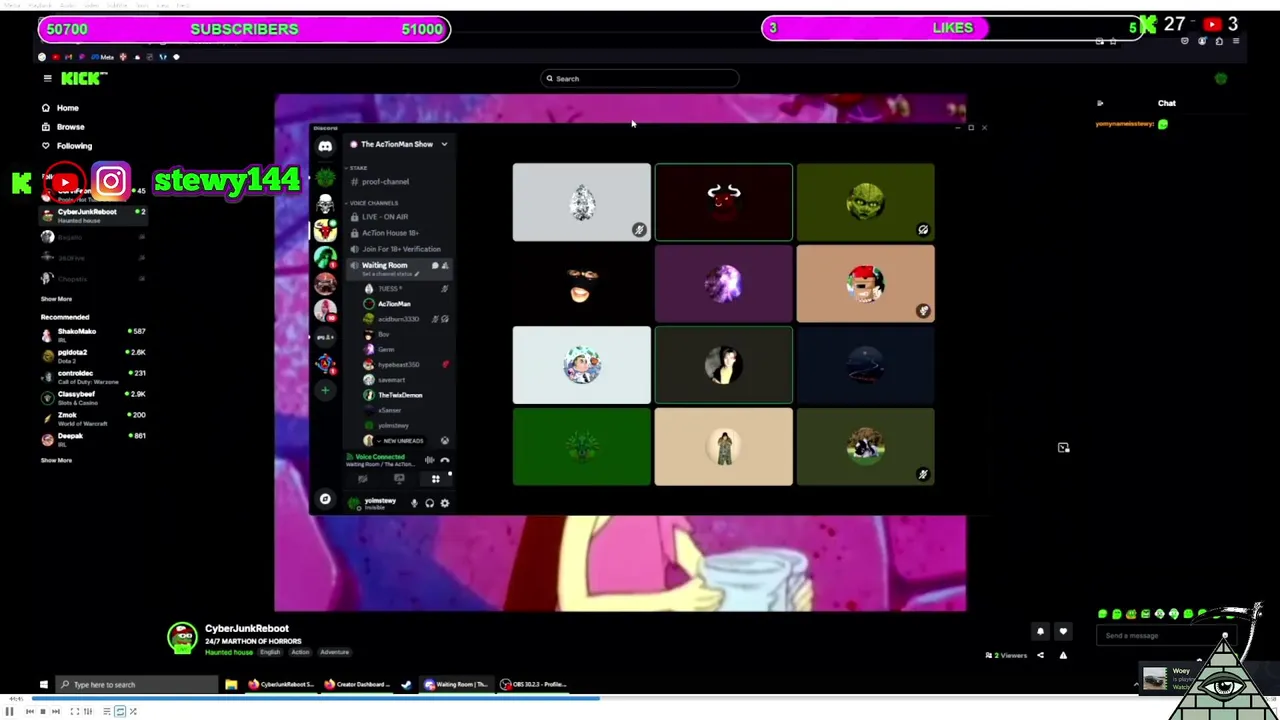This screenshot has height=720, width=1280.
Task: Click the green ogre avatar video tile
Action: click(866, 203)
